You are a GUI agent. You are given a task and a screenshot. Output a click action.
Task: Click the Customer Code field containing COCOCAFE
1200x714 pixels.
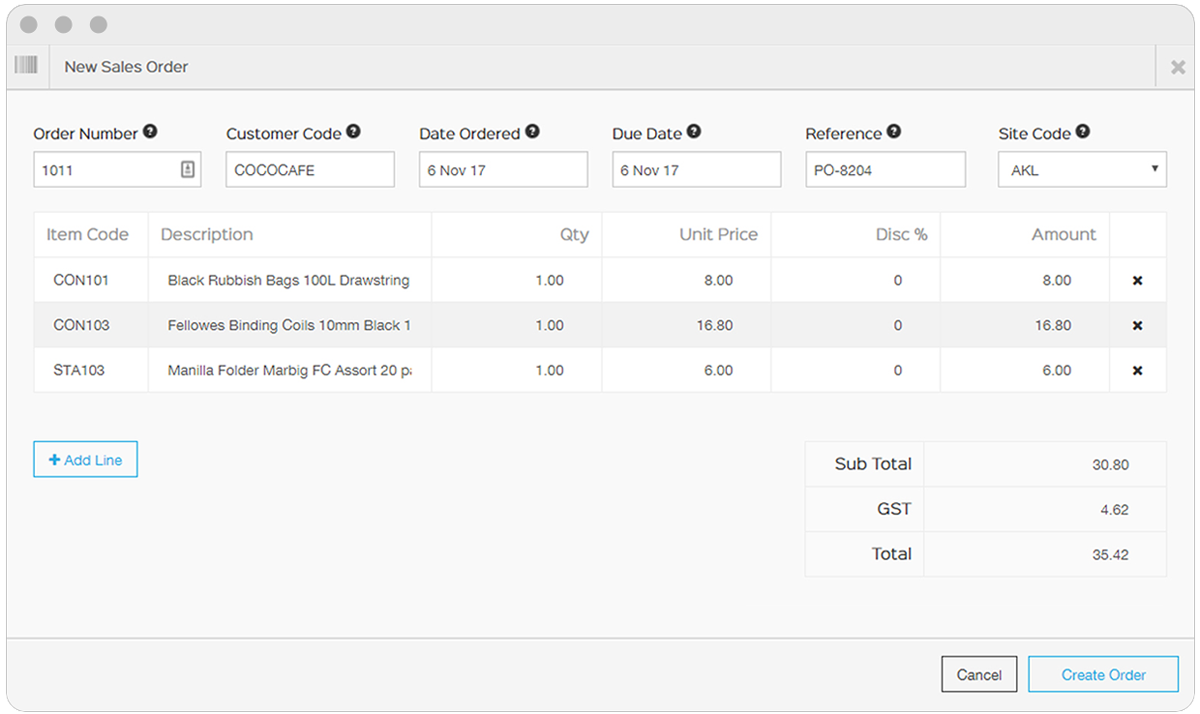(310, 170)
